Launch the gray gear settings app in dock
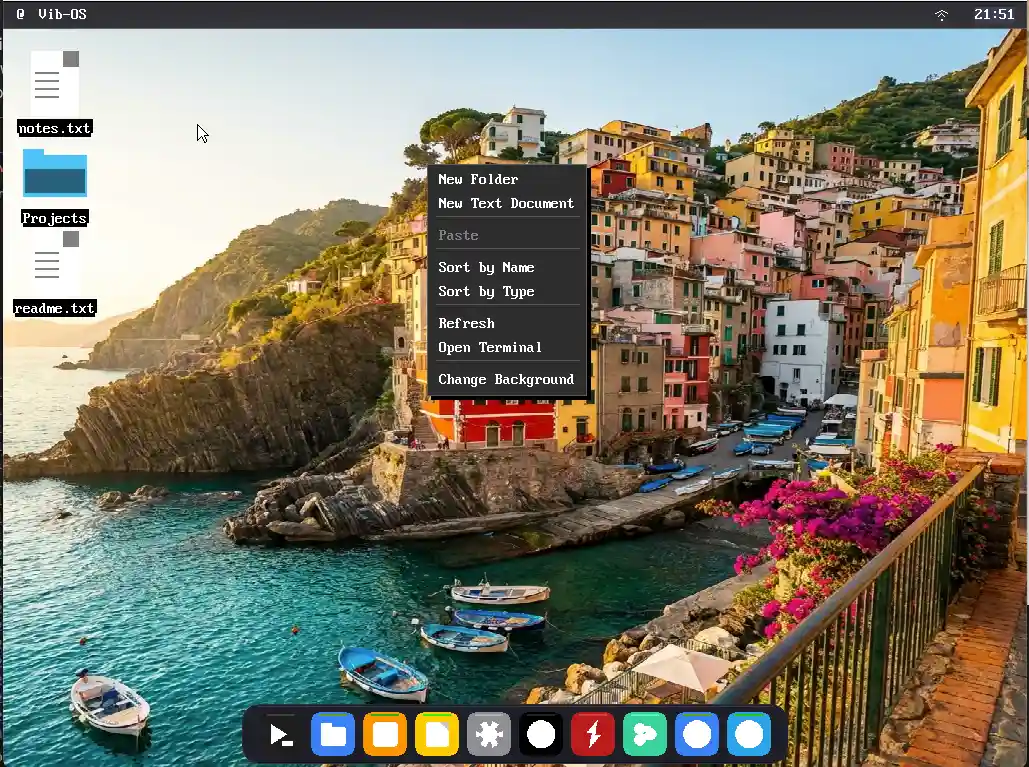1029x767 pixels. click(x=488, y=734)
